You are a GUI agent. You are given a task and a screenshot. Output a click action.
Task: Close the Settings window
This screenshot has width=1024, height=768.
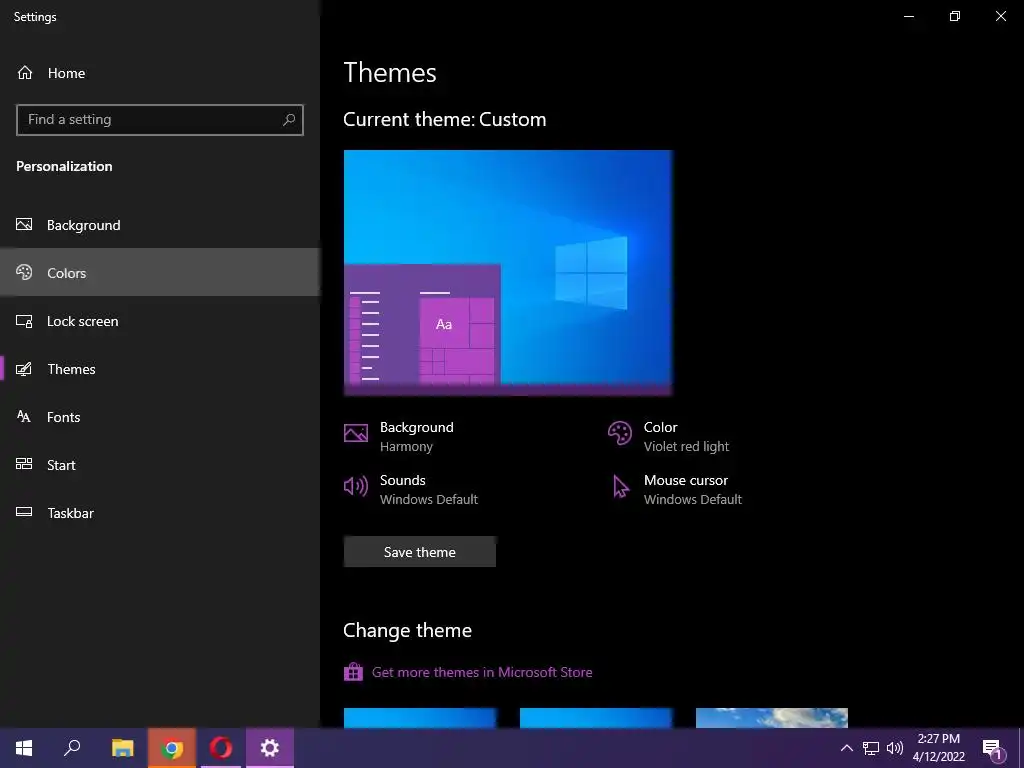(x=1000, y=16)
